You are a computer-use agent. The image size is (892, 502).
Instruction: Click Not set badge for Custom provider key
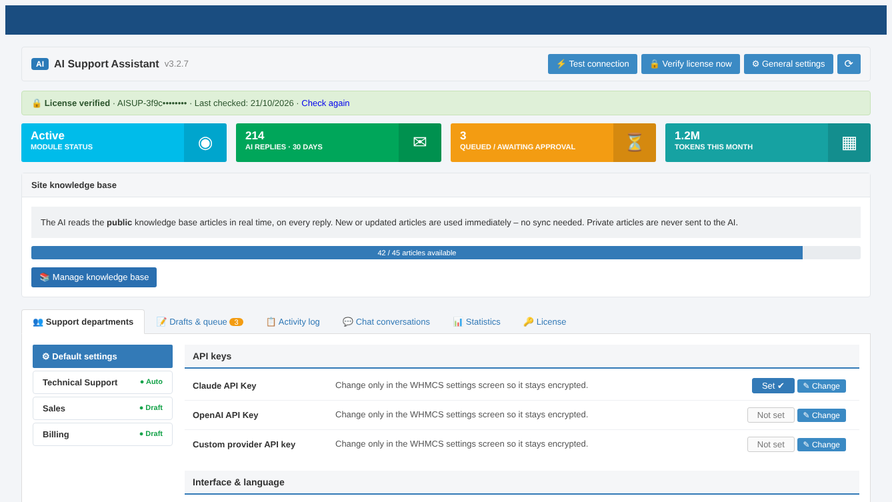[x=771, y=445]
